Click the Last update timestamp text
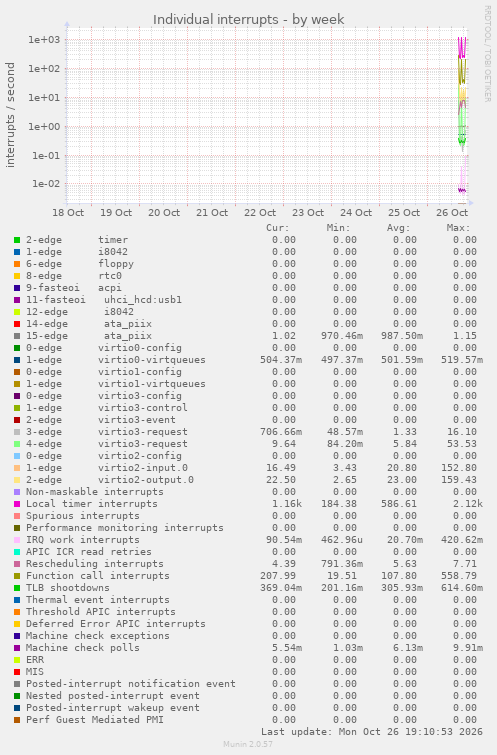497x755 pixels. pos(372,732)
